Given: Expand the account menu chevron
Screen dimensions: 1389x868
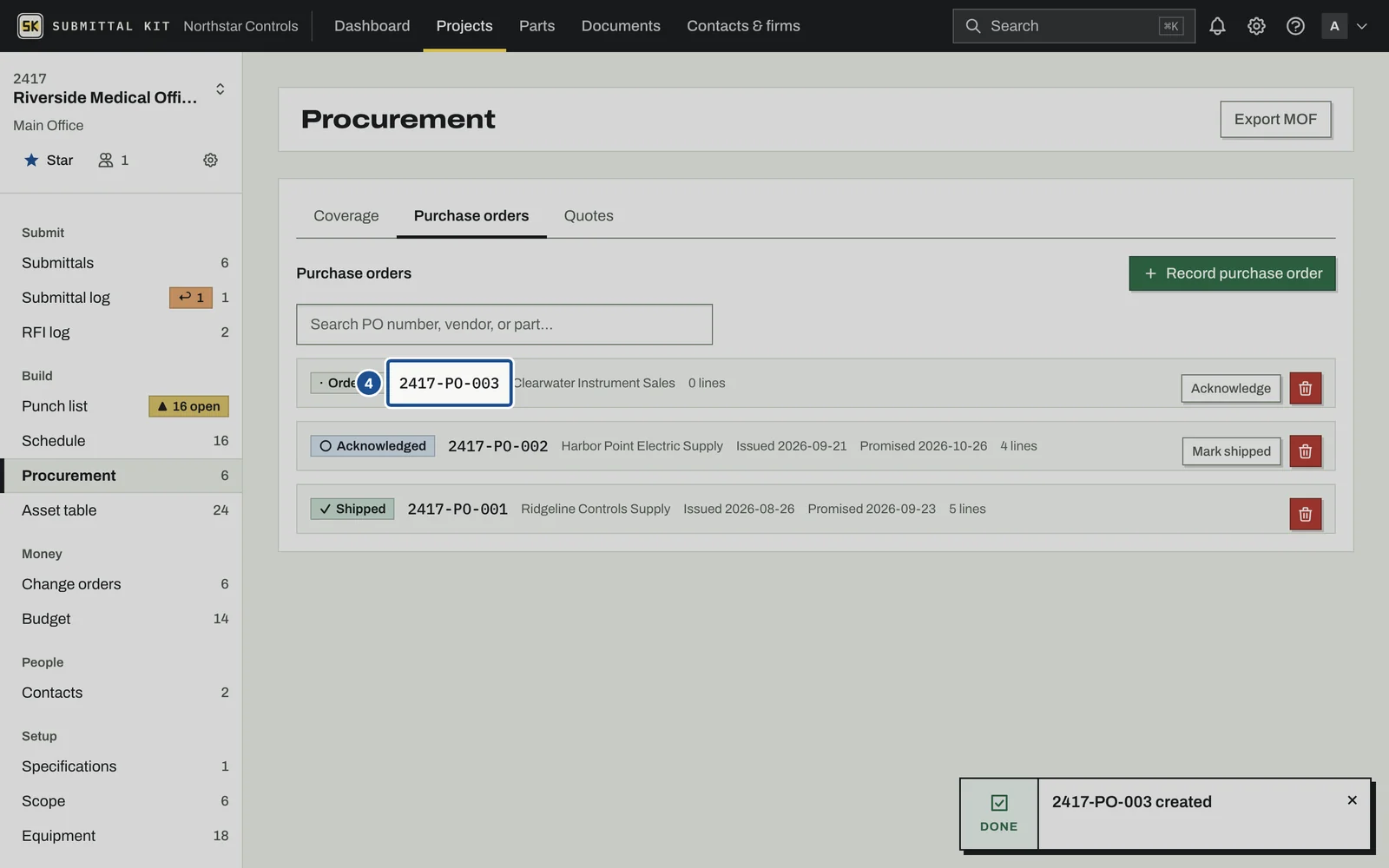Looking at the screenshot, I should tap(1362, 26).
